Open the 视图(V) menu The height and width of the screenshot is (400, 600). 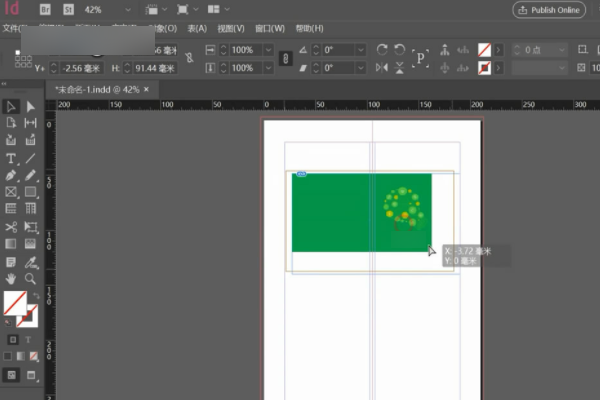230,29
